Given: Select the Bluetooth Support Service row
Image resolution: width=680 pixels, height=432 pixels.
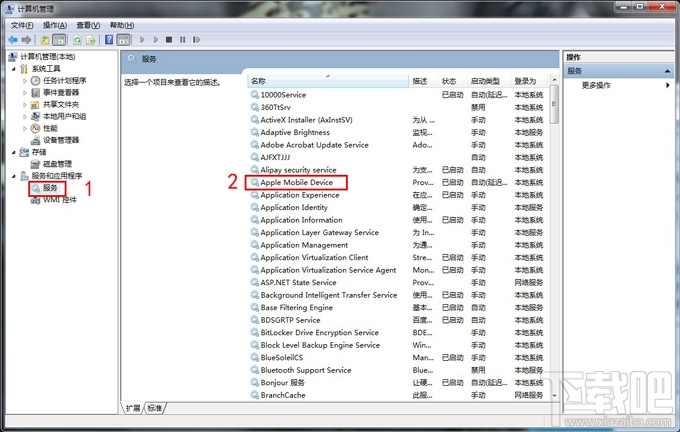Looking at the screenshot, I should pos(396,370).
